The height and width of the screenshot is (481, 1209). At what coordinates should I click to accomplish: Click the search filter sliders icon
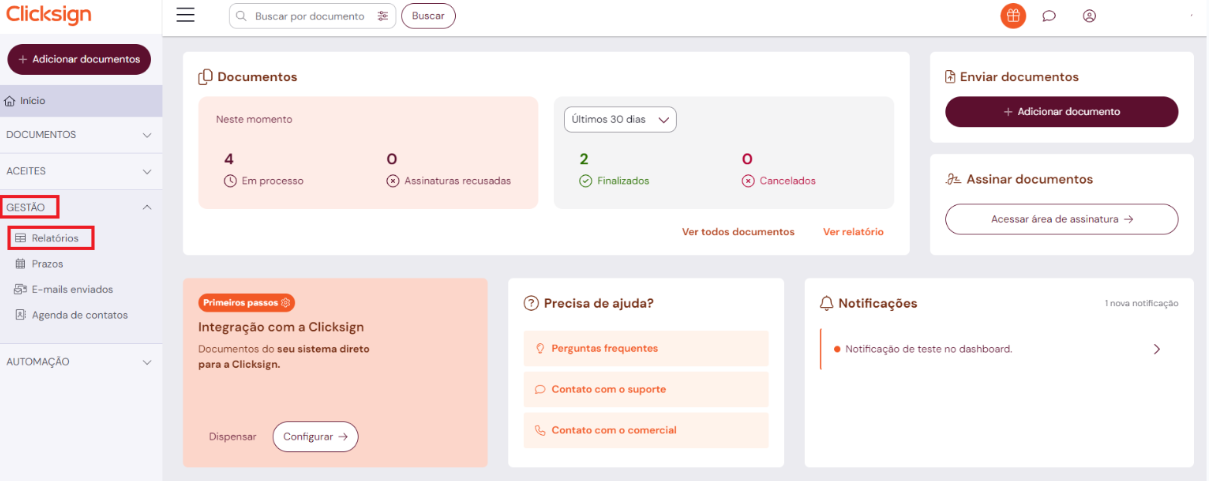click(383, 16)
